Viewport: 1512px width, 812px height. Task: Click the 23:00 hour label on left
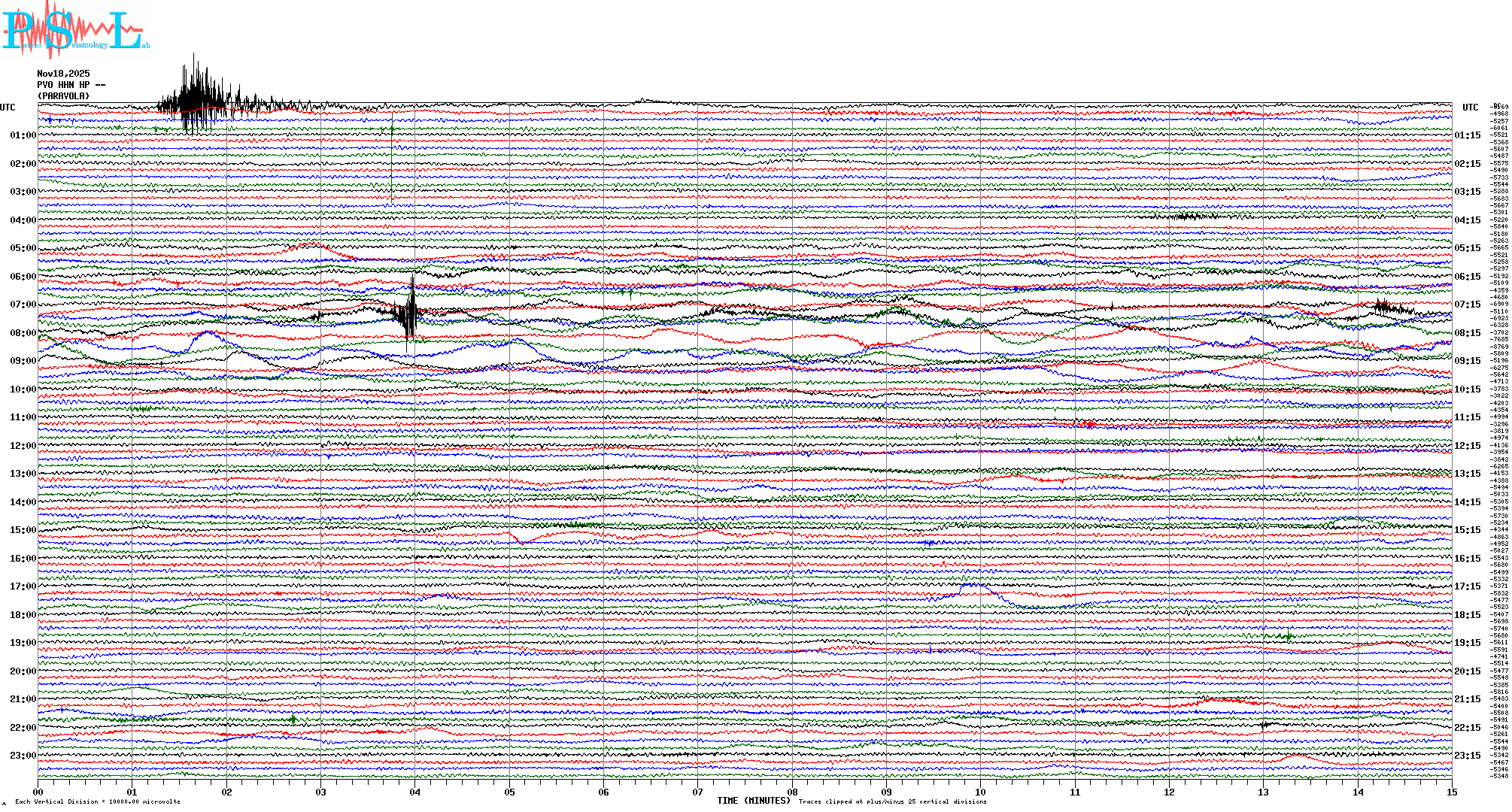point(23,756)
